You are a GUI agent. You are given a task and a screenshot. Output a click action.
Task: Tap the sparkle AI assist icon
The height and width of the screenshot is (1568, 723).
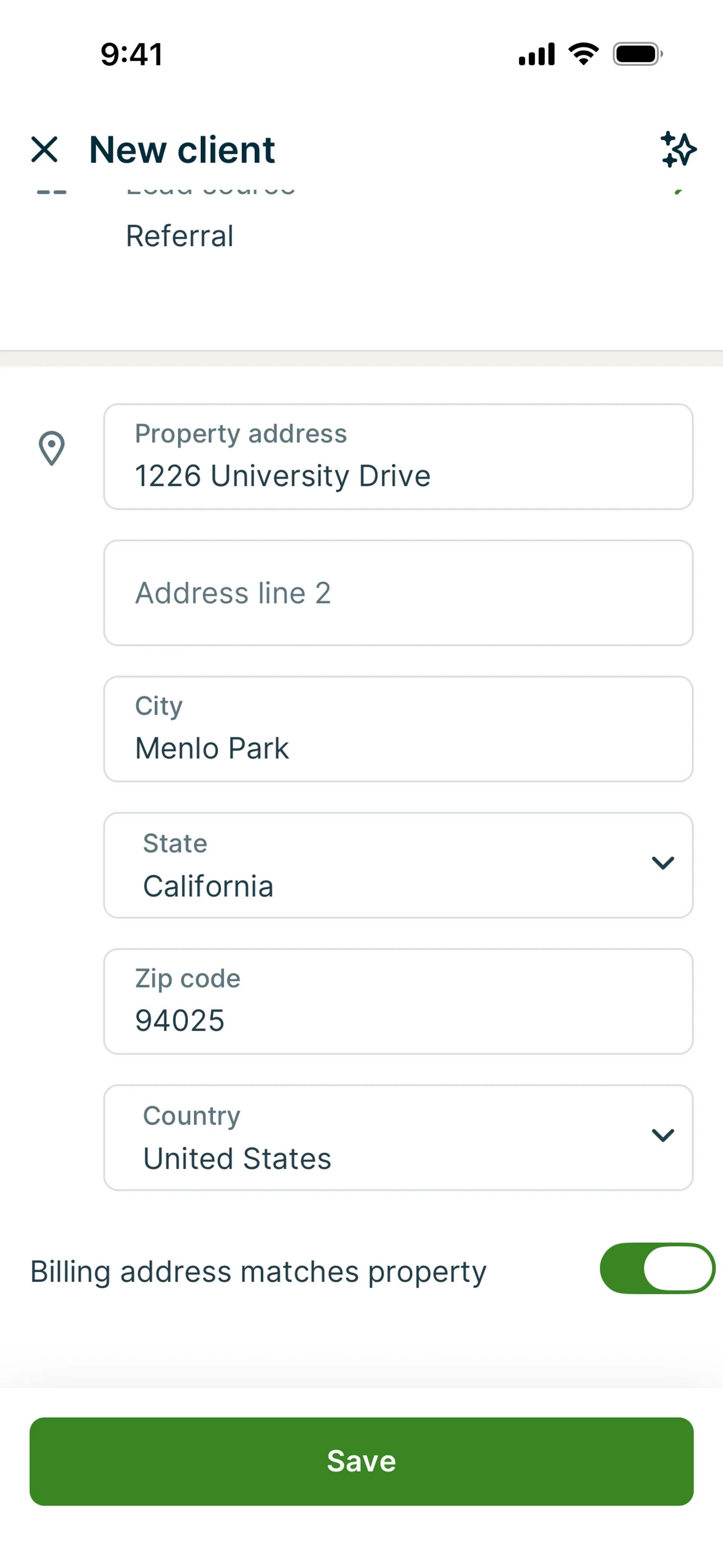point(678,149)
